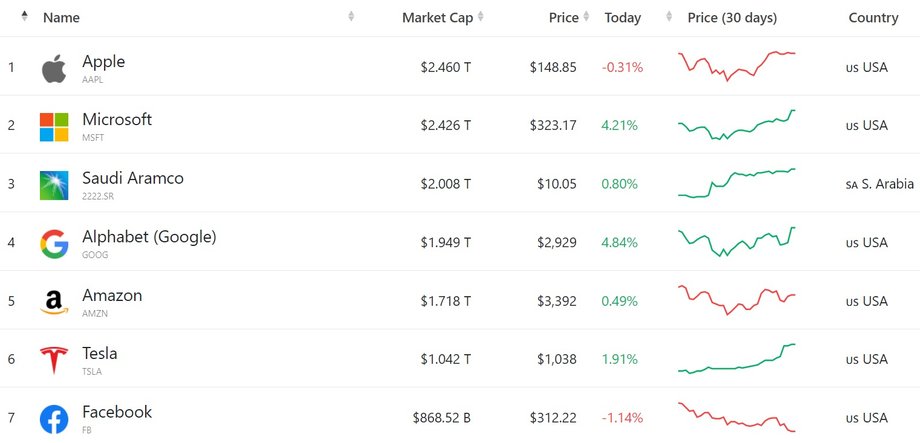Open the Facebook logo icon
This screenshot has height=443, width=920.
pyautogui.click(x=54, y=420)
